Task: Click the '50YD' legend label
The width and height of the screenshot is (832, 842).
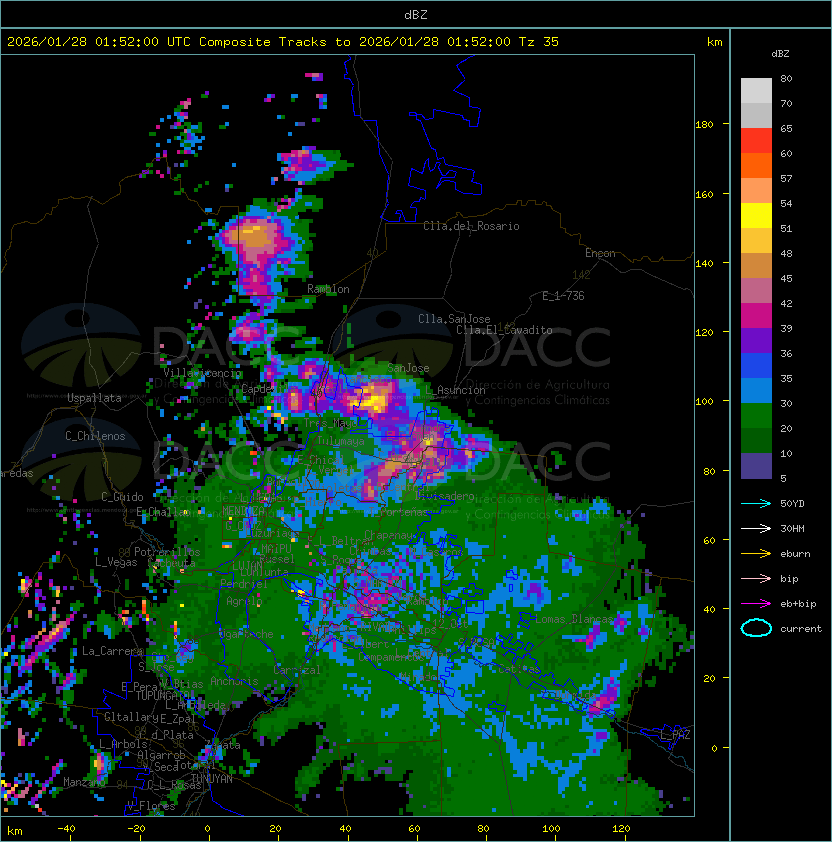Action: (x=792, y=503)
